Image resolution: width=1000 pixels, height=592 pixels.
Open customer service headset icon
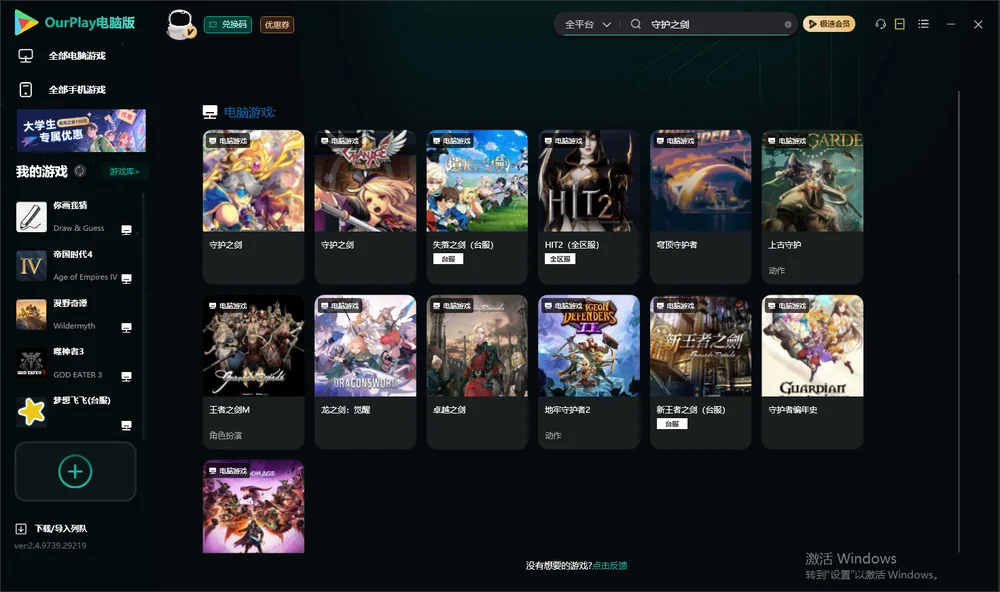coord(880,24)
